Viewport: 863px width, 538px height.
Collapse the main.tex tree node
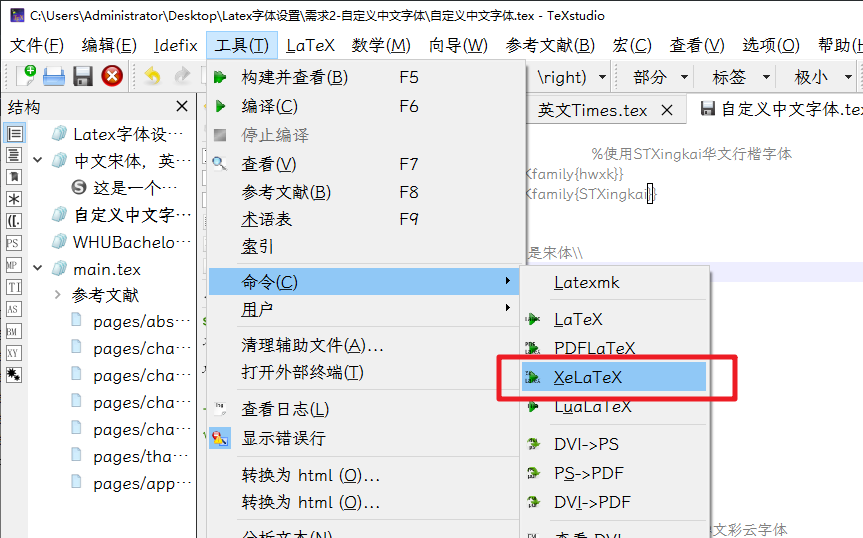(37, 268)
